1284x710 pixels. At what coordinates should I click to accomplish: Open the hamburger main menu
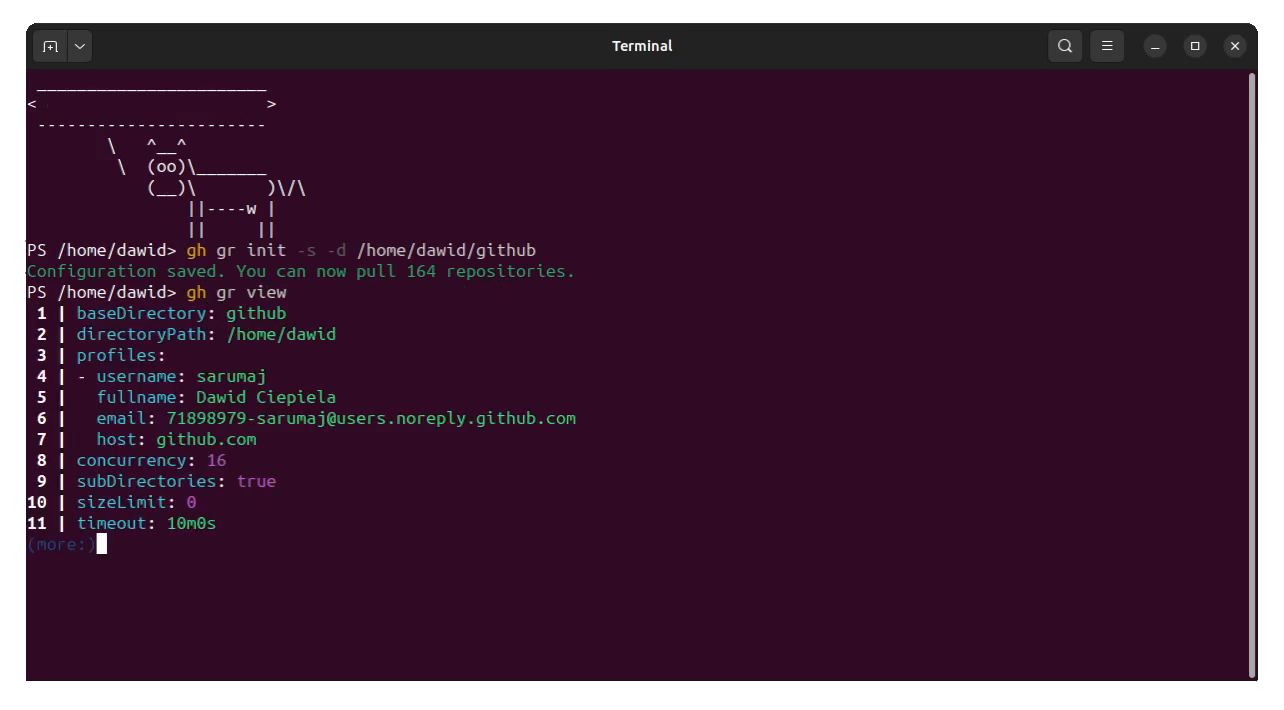[1107, 46]
